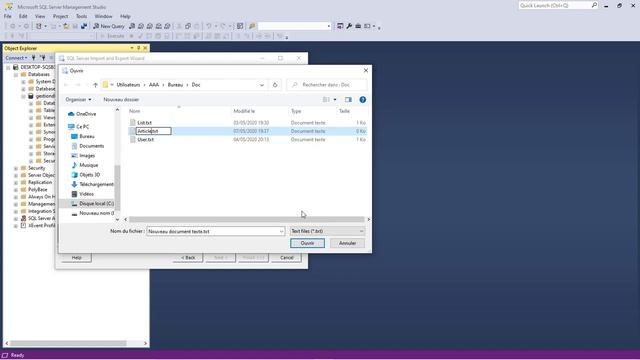This screenshot has width=640, height=360.
Task: Click the wizard's Help button
Action: click(76, 258)
